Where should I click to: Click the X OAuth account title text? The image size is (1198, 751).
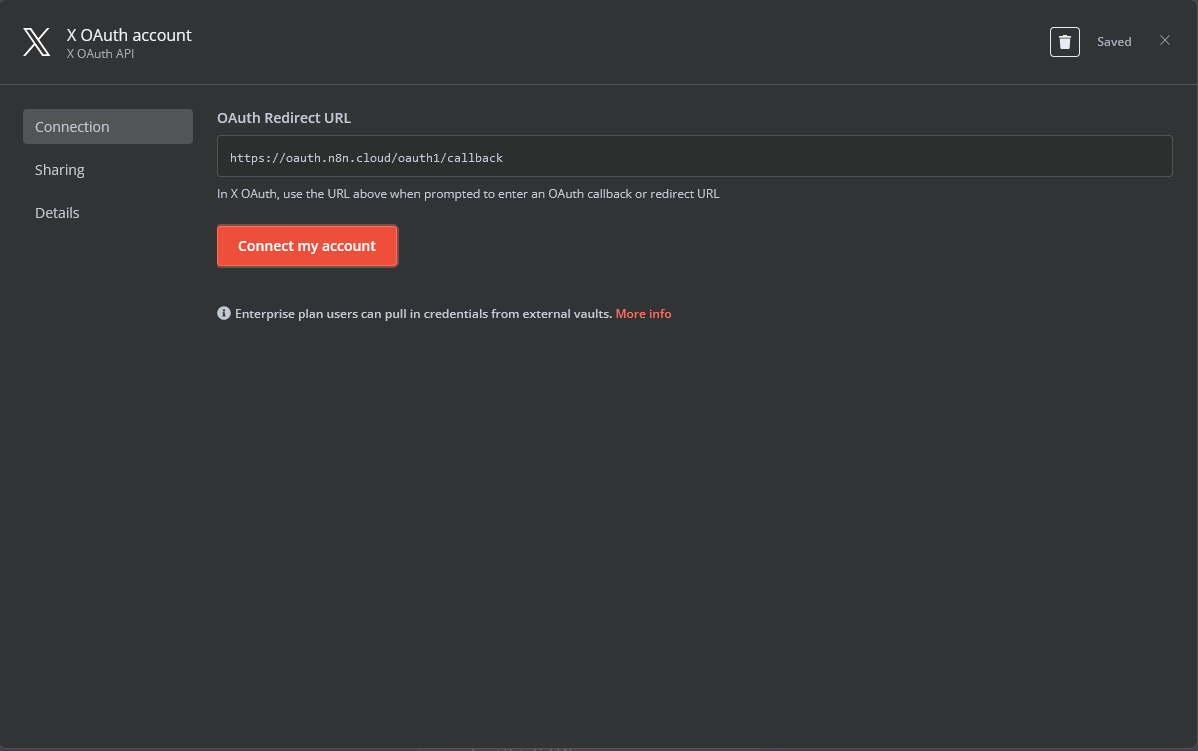129,34
